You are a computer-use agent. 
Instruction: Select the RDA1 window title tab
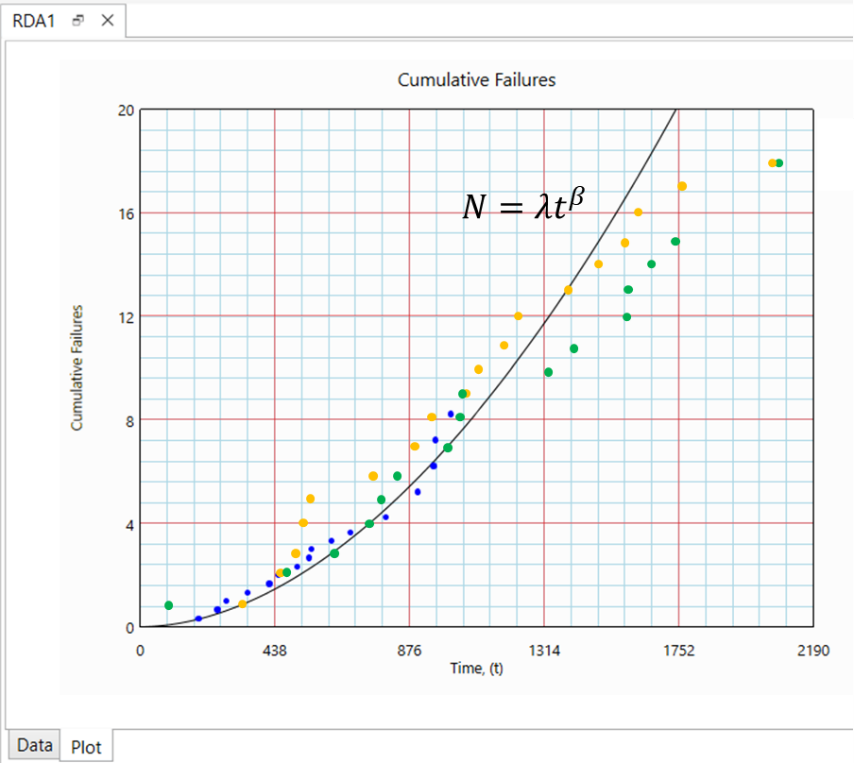34,20
